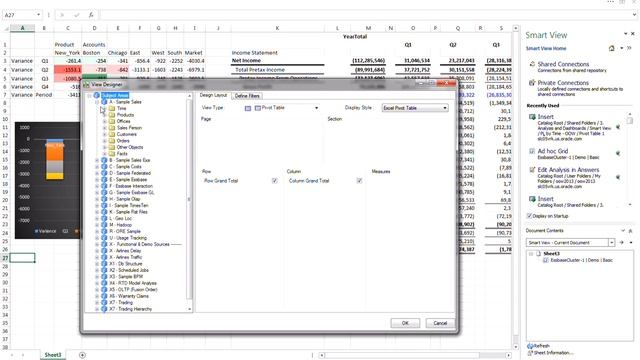
Task: Click the Excel chart behind the dialog
Action: pyautogui.click(x=47, y=180)
